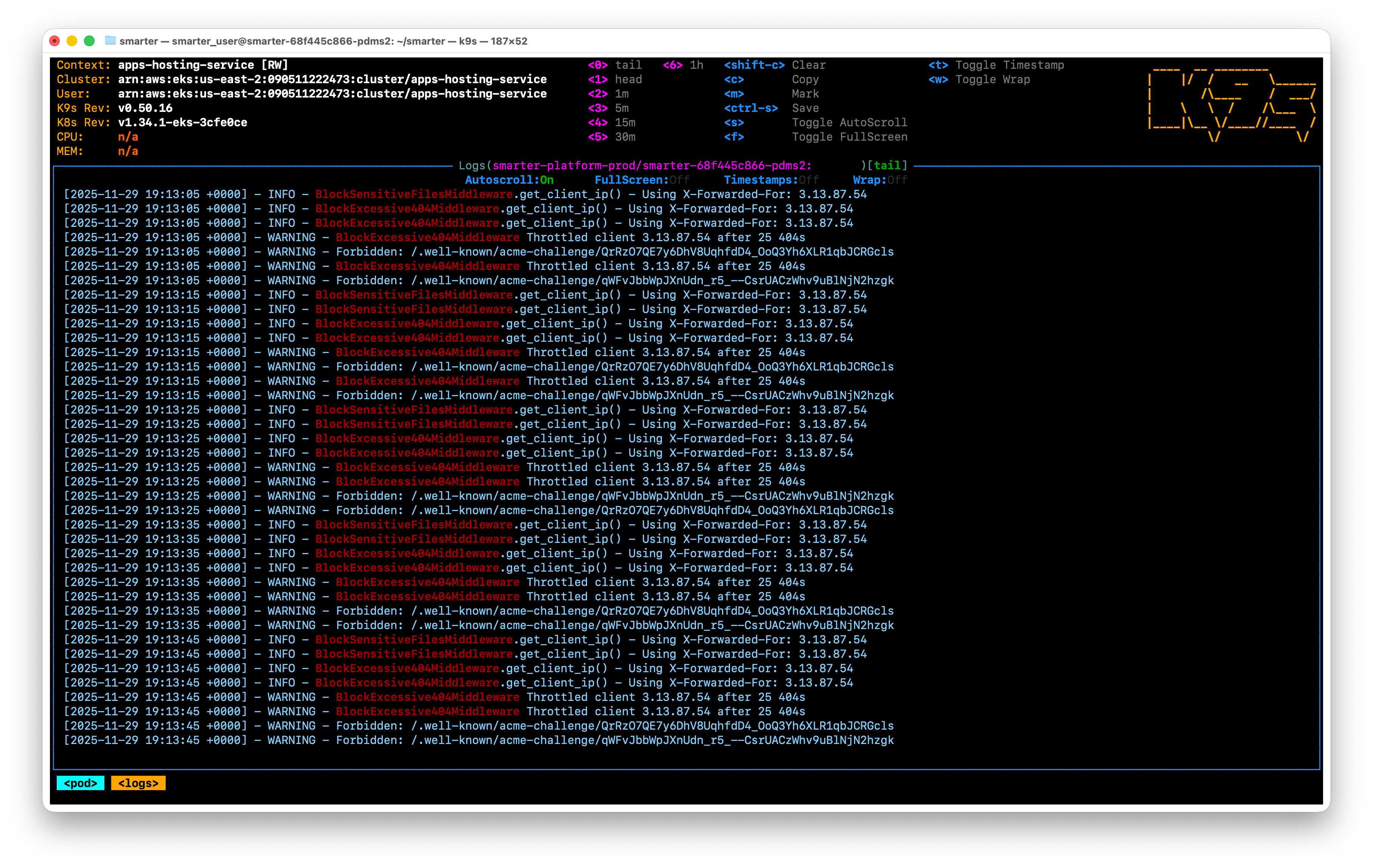The image size is (1373, 868).
Task: Click the <c> Copy command
Action: pyautogui.click(x=772, y=80)
